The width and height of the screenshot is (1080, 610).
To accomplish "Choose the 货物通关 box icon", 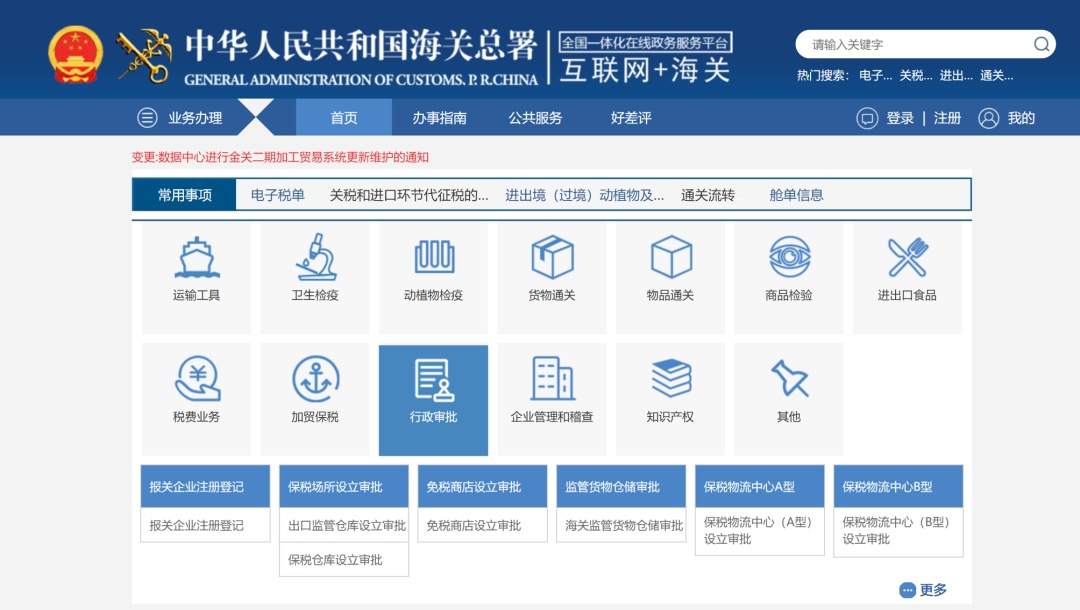I will (x=552, y=257).
